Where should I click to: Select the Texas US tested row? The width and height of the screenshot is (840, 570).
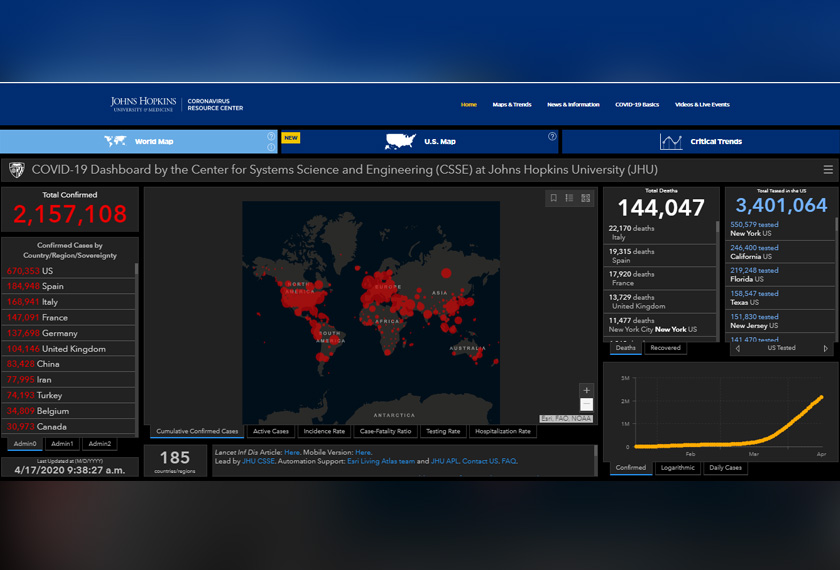pyautogui.click(x=780, y=298)
